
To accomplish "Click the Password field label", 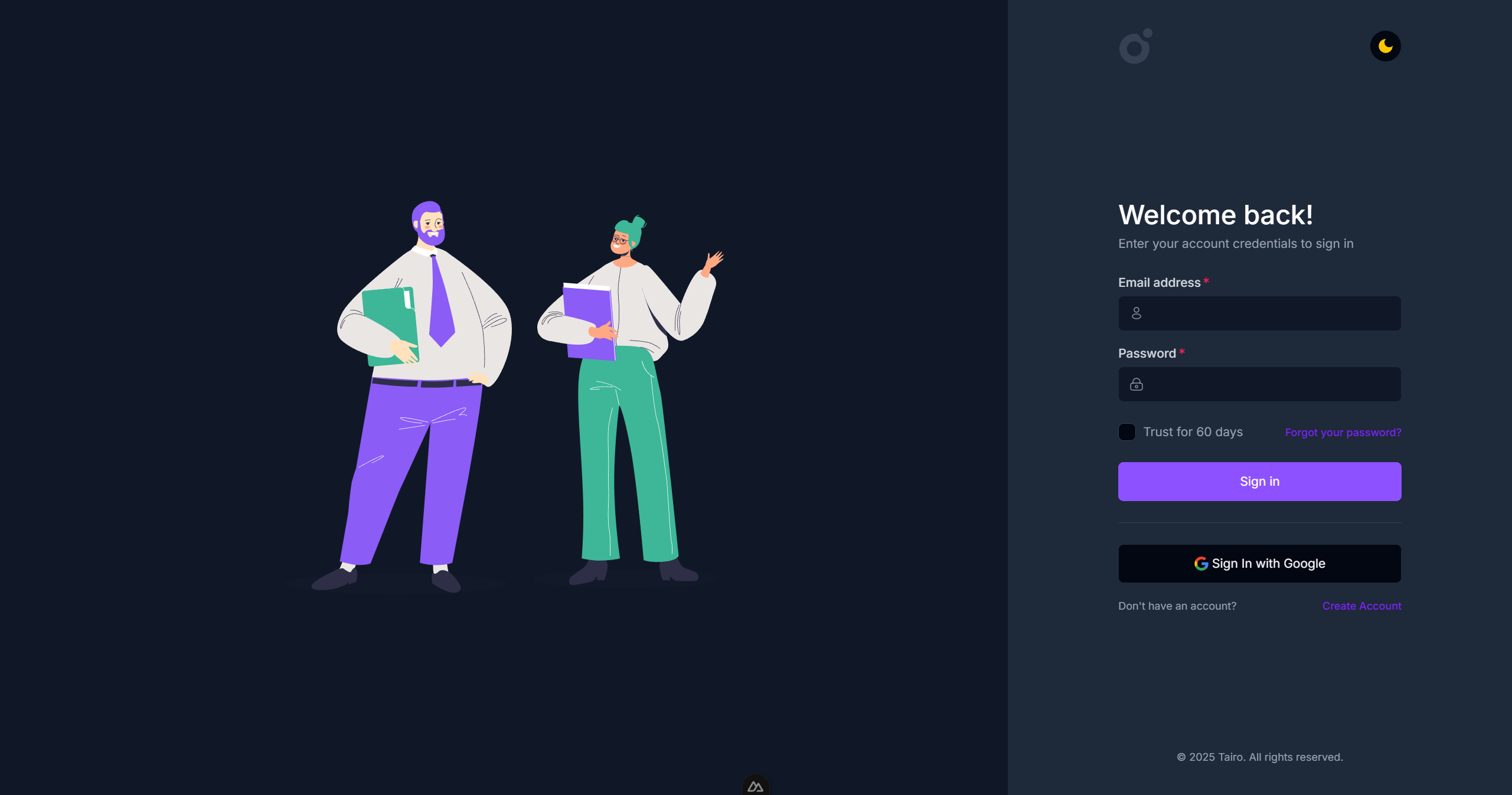I will tap(1147, 354).
